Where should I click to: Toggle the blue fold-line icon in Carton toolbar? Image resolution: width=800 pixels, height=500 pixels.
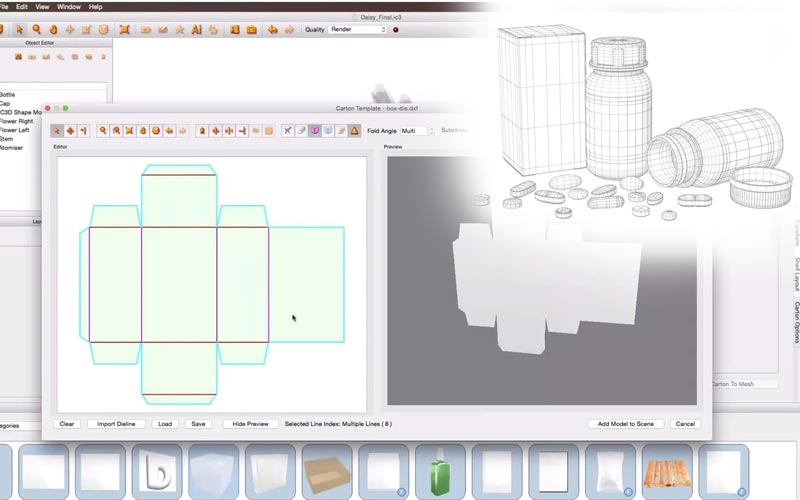(328, 131)
